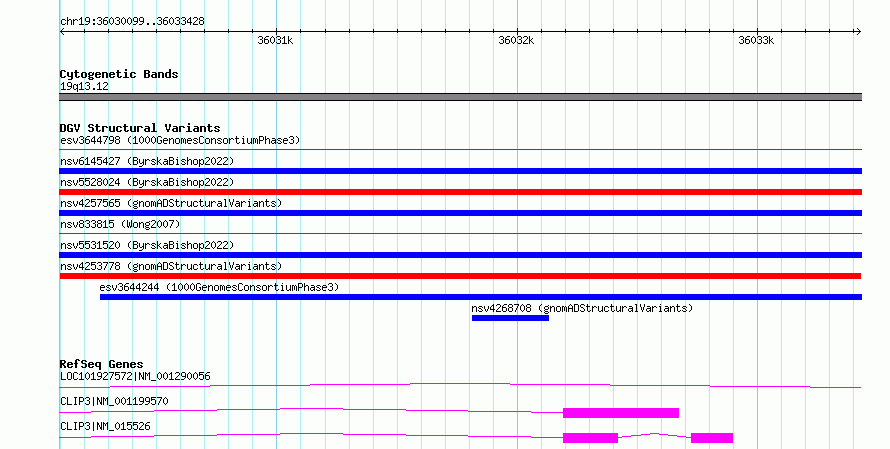Click the esv3644244 blue variant bar
The image size is (890, 449).
click(481, 297)
